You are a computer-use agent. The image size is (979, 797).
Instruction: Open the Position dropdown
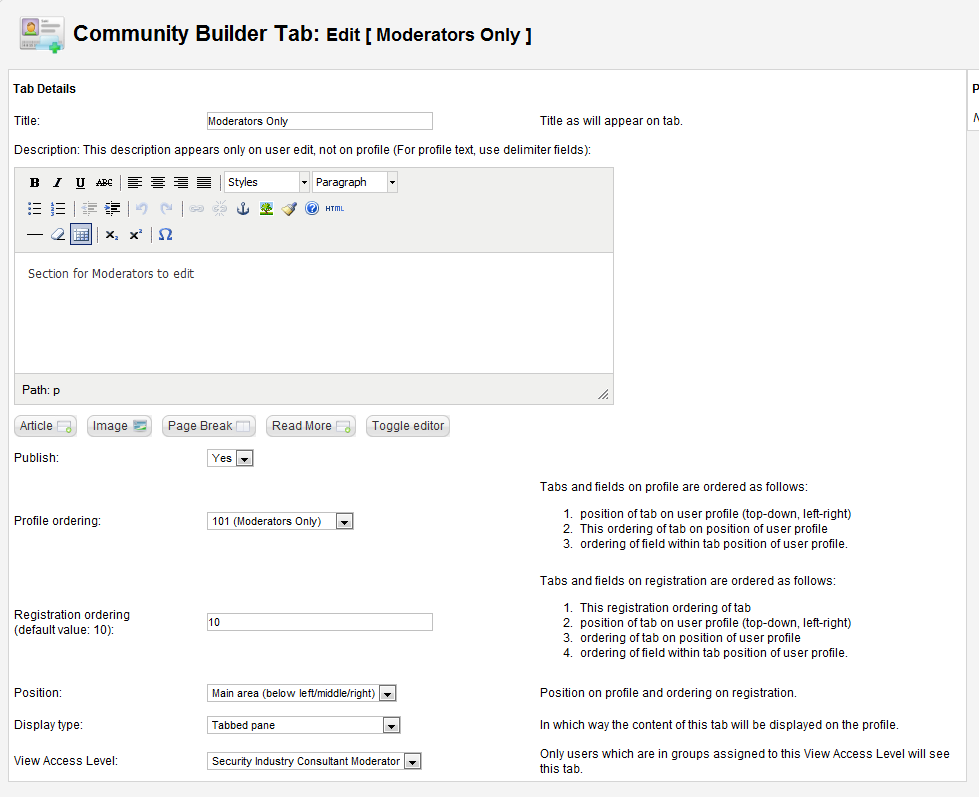[x=302, y=693]
